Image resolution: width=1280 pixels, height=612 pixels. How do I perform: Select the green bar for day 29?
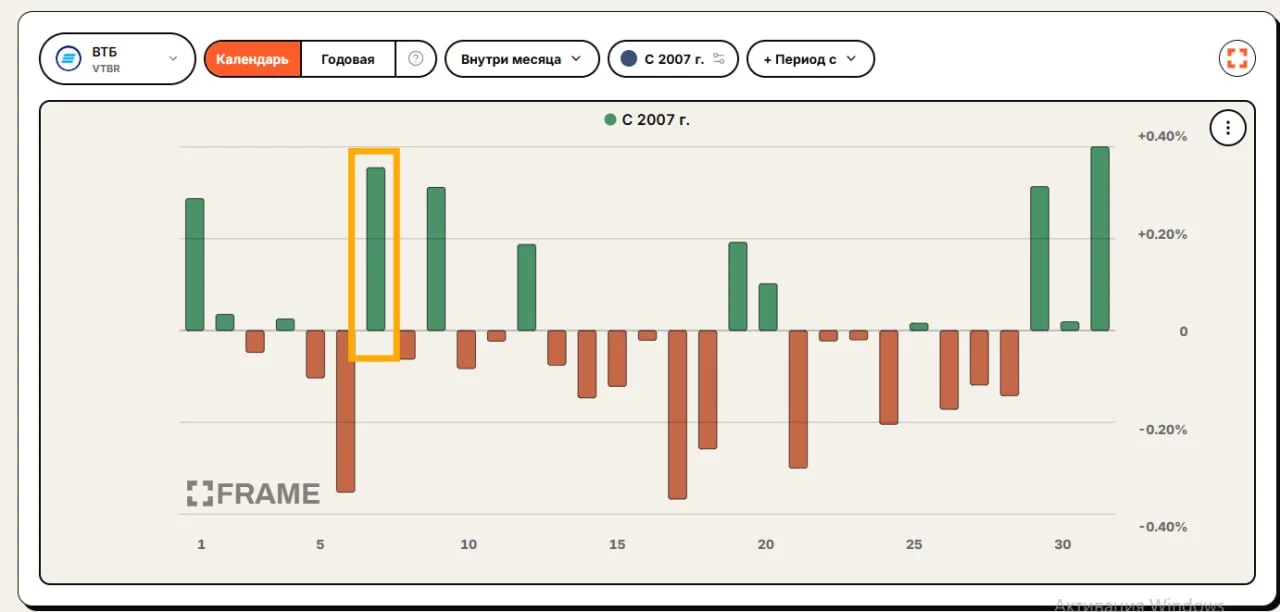pos(1040,259)
